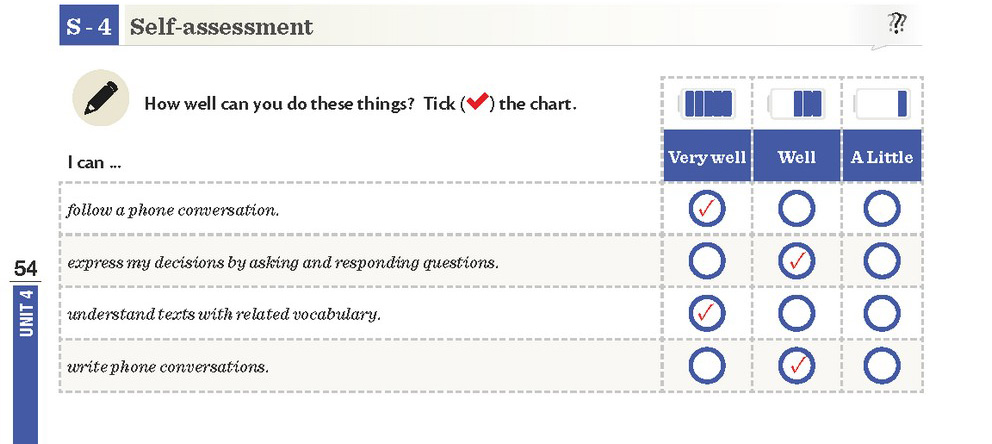This screenshot has height=444, width=992.
Task: Click the UNIT 4 side label
Action: 26,314
